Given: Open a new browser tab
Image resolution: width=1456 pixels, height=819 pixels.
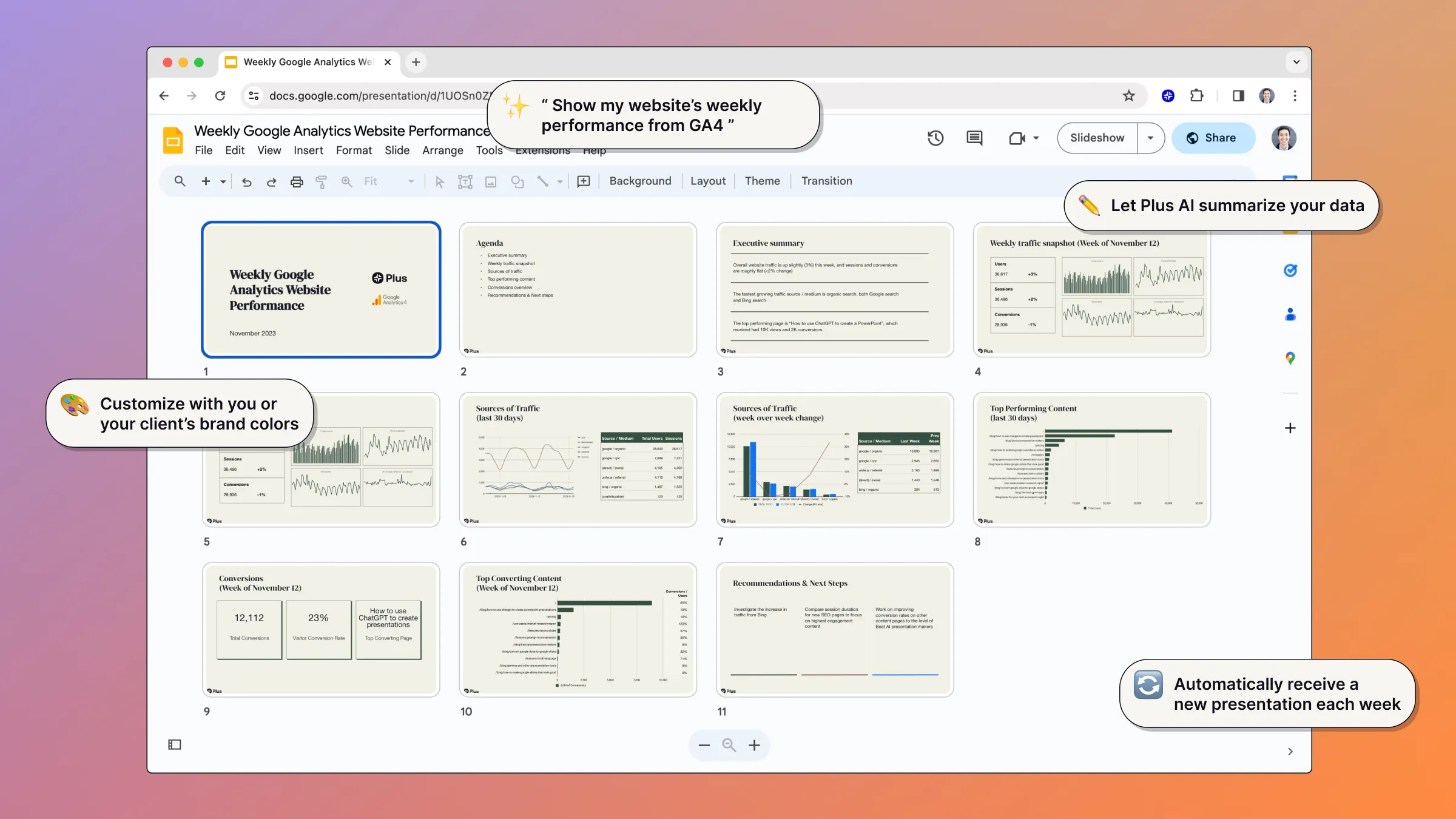Looking at the screenshot, I should point(416,62).
